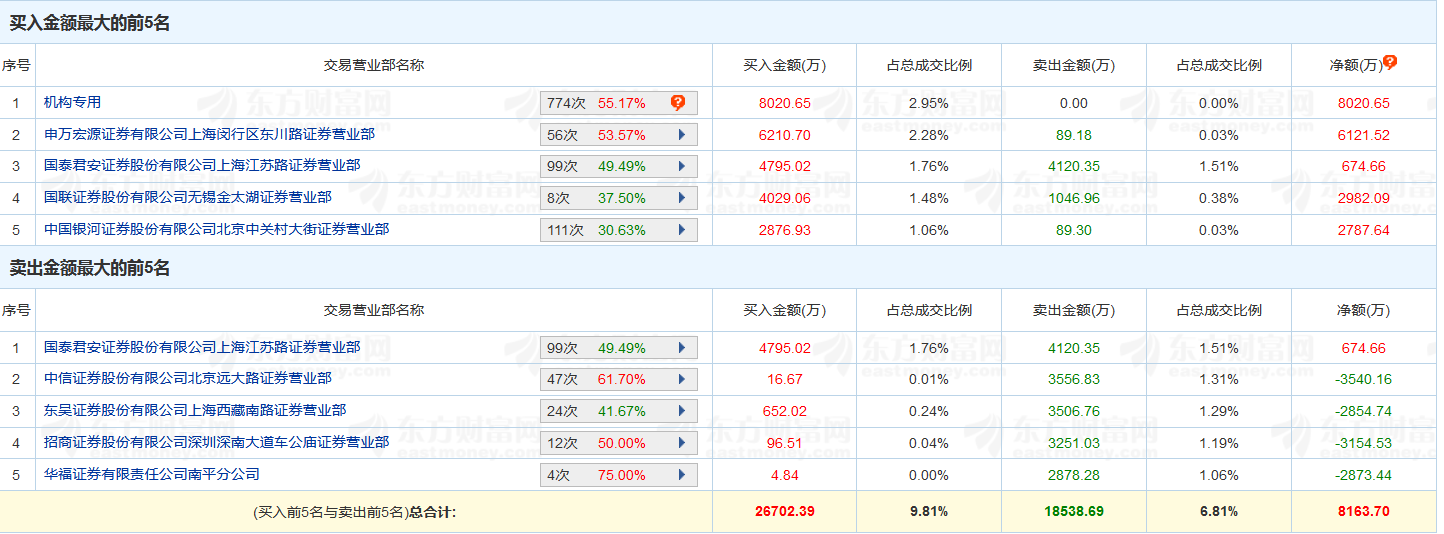Expand the arrow for 华福证券 4次 row

click(x=681, y=475)
